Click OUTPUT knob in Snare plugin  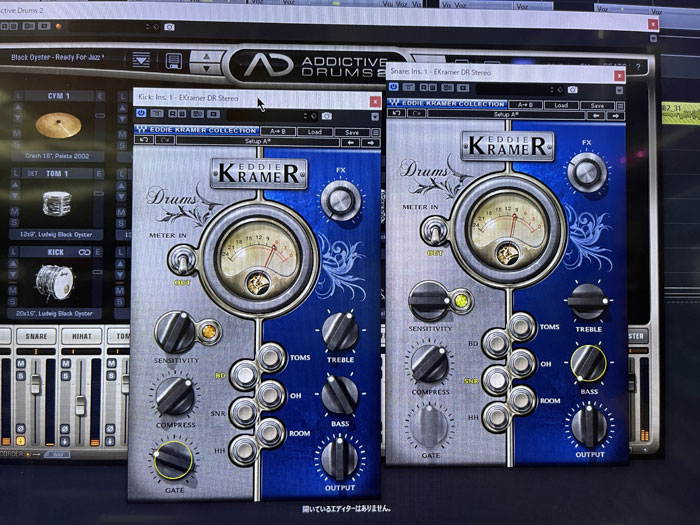(x=589, y=425)
